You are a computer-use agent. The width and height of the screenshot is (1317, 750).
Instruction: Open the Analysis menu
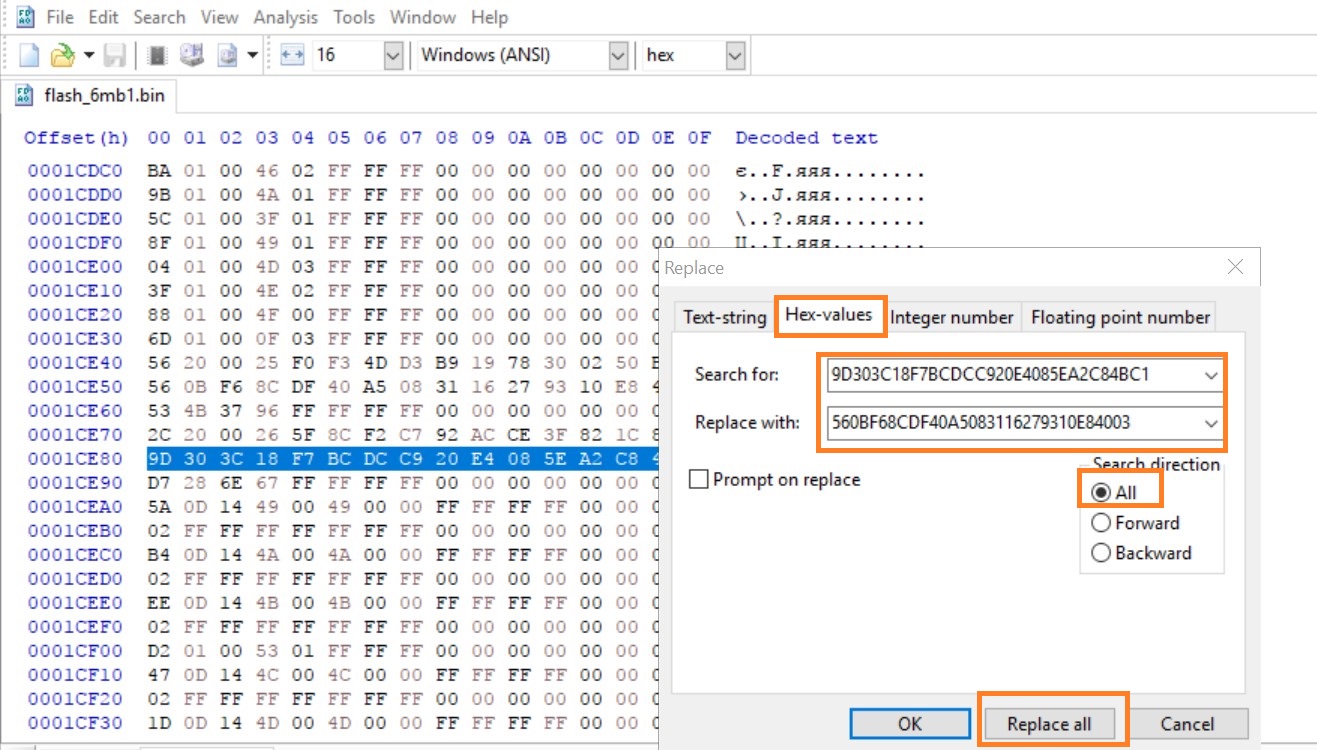(x=287, y=17)
